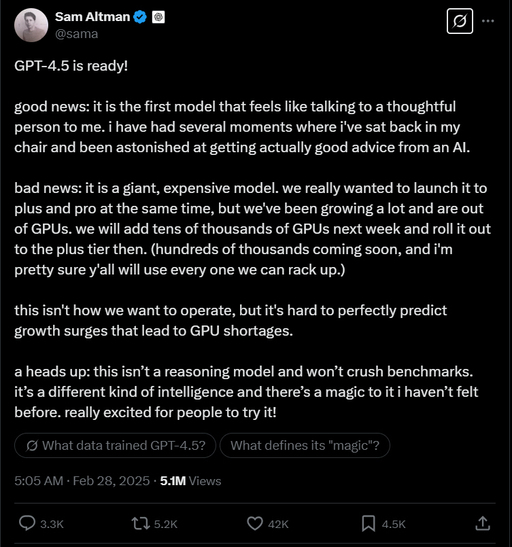Bookmark the post with bookmark icon
The height and width of the screenshot is (547, 512).
pos(368,524)
